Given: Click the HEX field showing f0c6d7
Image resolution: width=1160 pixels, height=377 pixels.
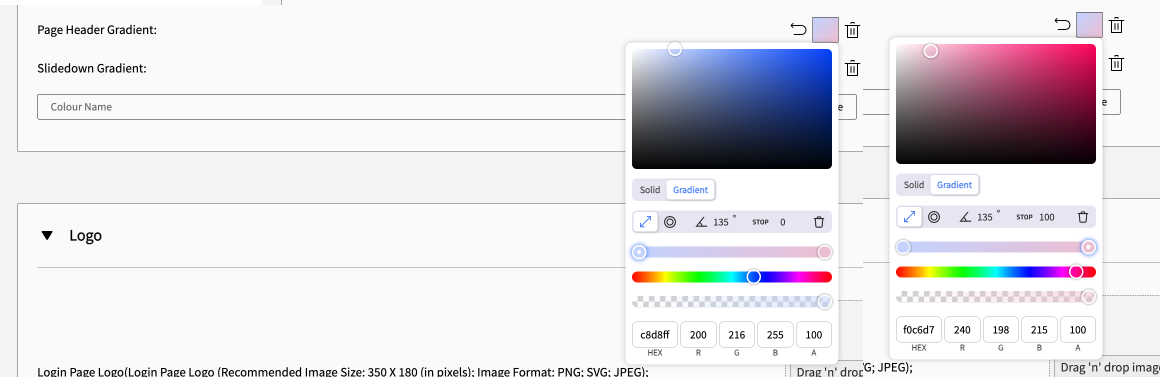Looking at the screenshot, I should pyautogui.click(x=919, y=330).
